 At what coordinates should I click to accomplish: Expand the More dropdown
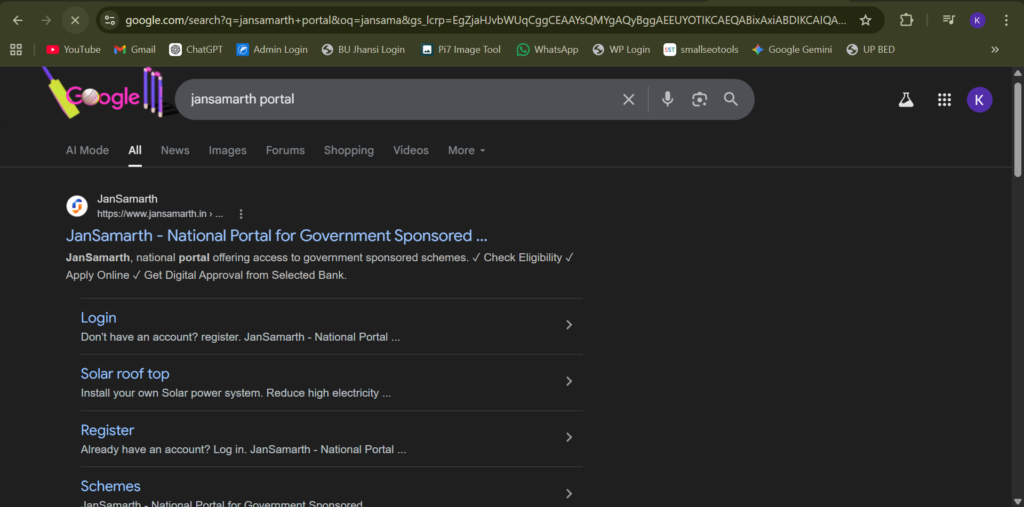(466, 150)
